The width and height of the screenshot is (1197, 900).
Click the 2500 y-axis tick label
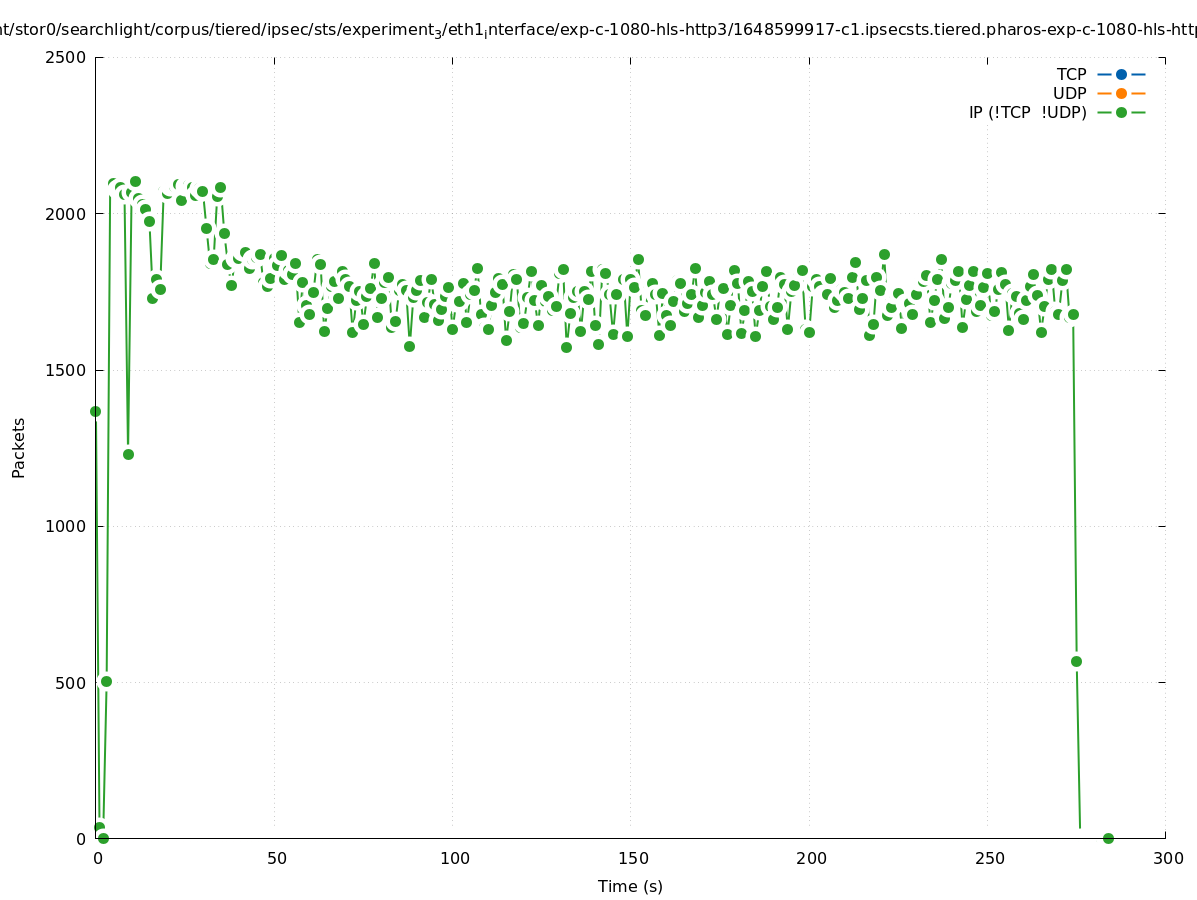click(x=67, y=57)
